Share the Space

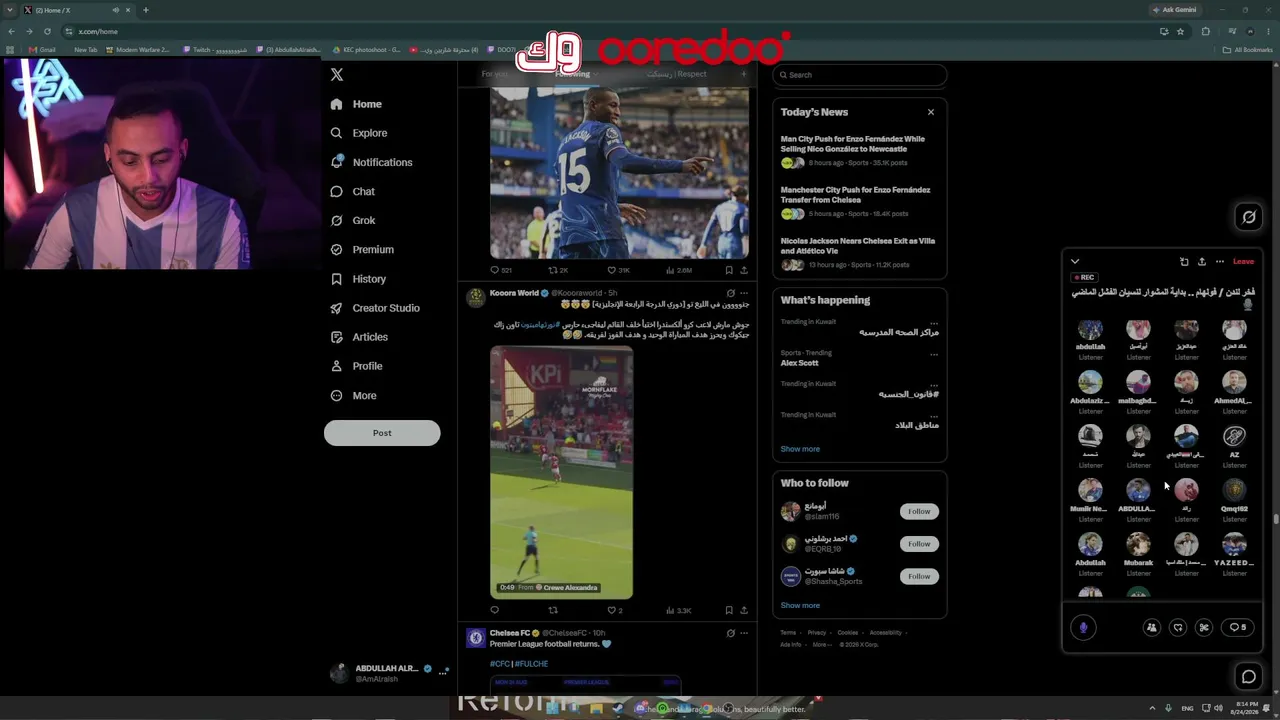click(x=1202, y=262)
